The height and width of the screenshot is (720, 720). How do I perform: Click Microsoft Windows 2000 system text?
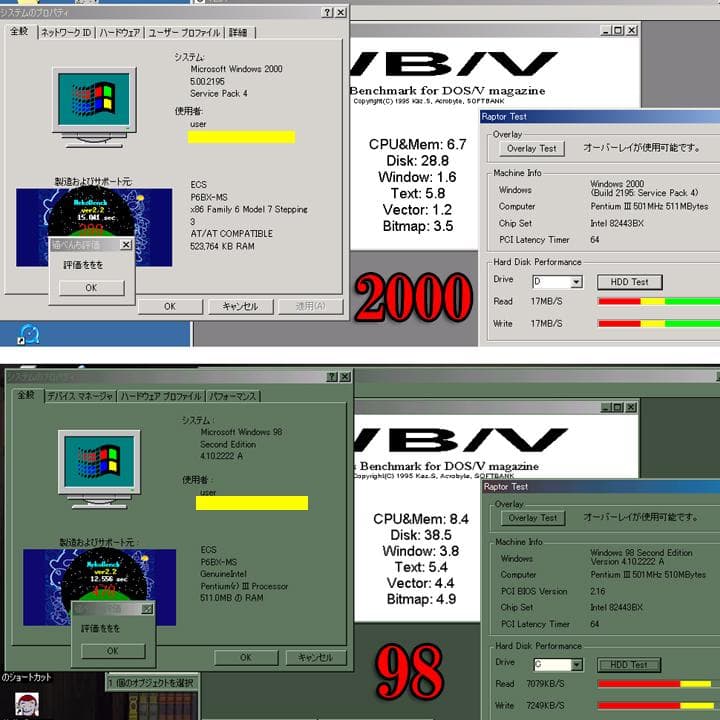[236, 69]
